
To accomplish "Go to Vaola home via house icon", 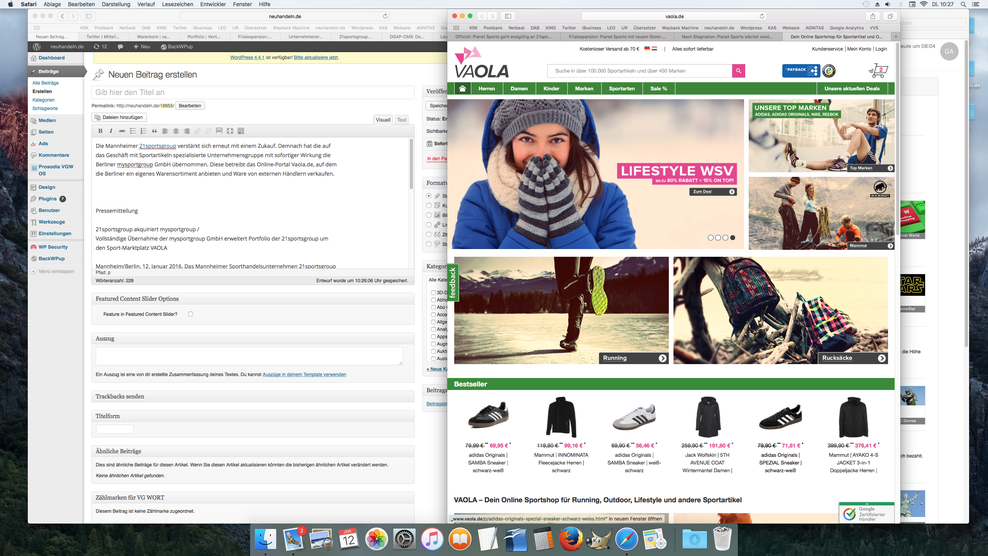I will [x=462, y=88].
